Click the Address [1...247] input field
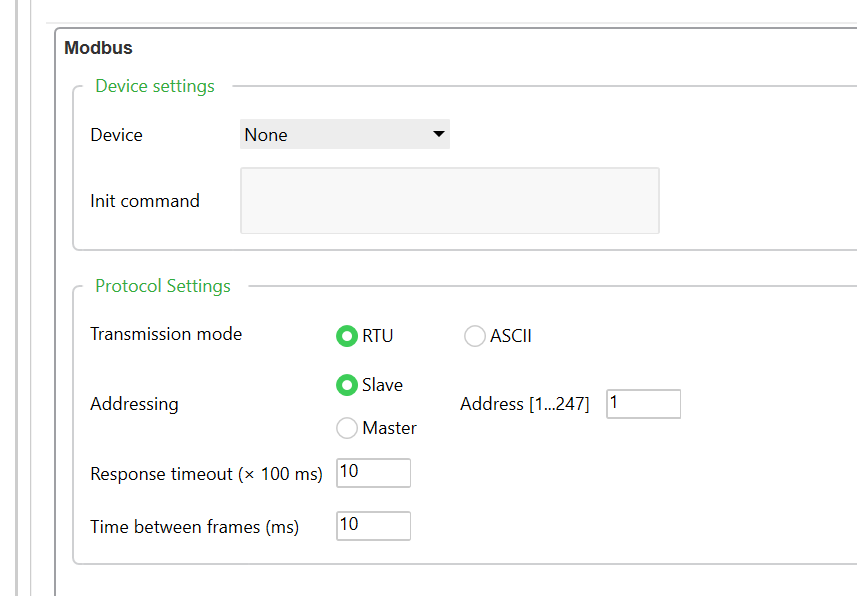 click(x=643, y=404)
